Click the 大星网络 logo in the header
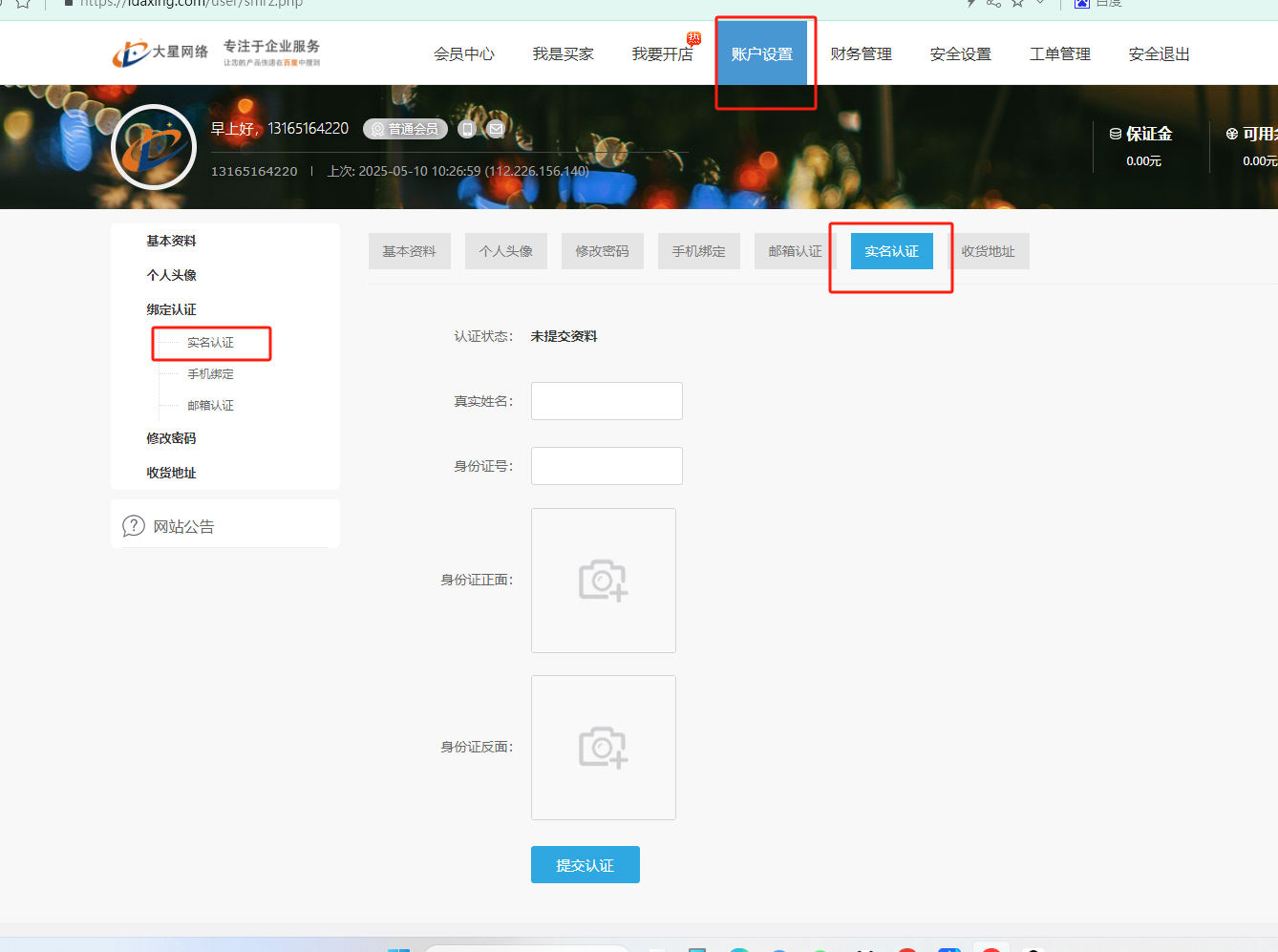This screenshot has height=952, width=1278. [160, 53]
